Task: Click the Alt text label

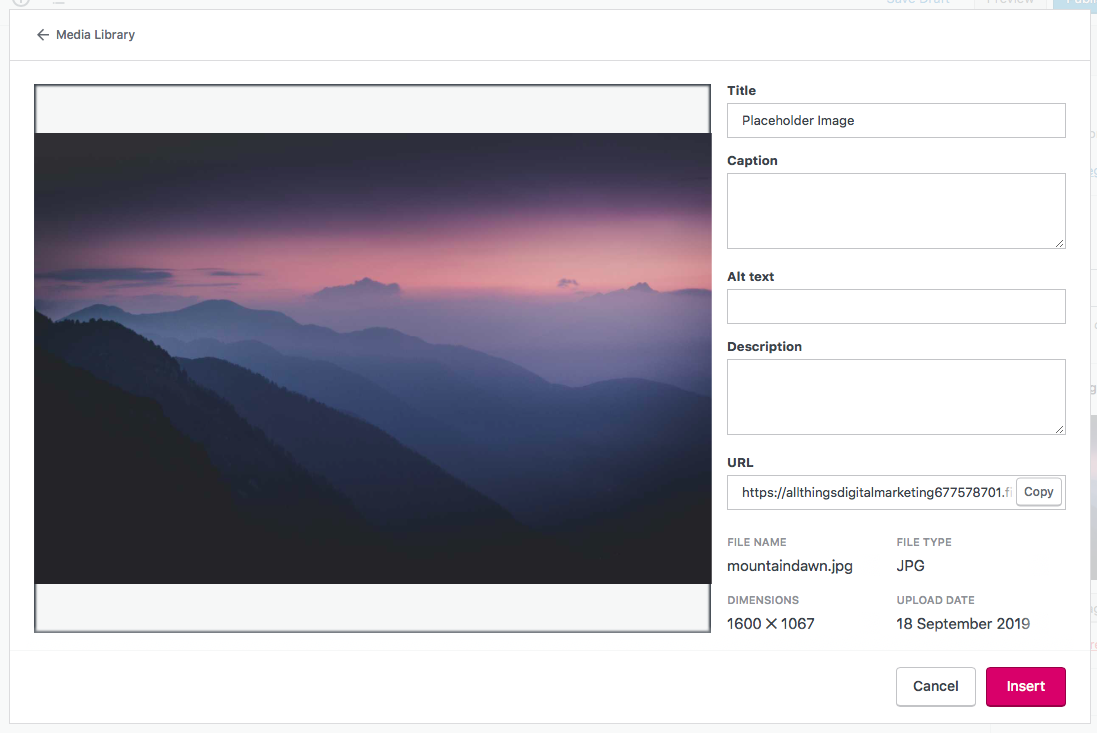Action: [750, 276]
